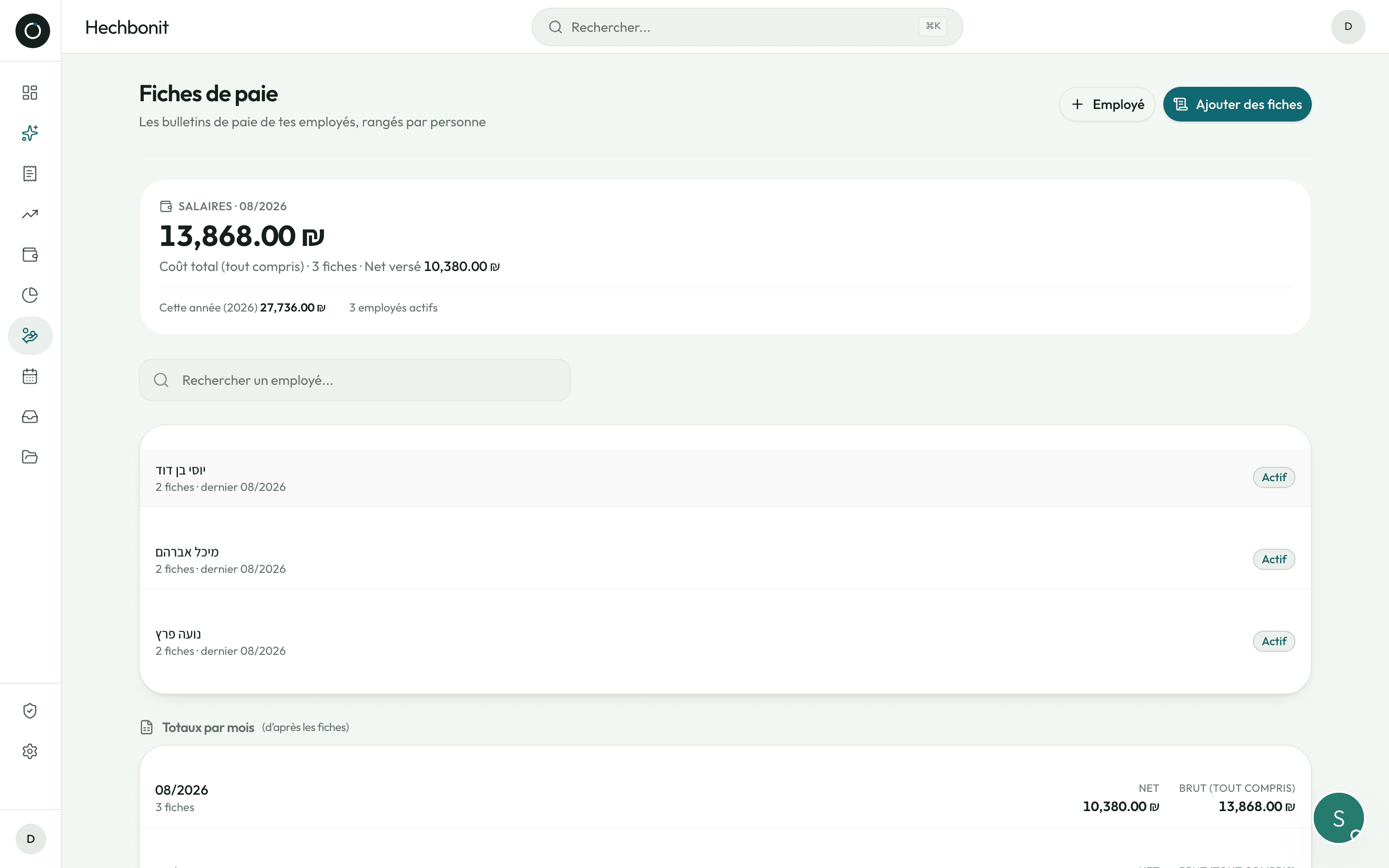
Task: Click the magnifier icon in employee search
Action: 161,380
